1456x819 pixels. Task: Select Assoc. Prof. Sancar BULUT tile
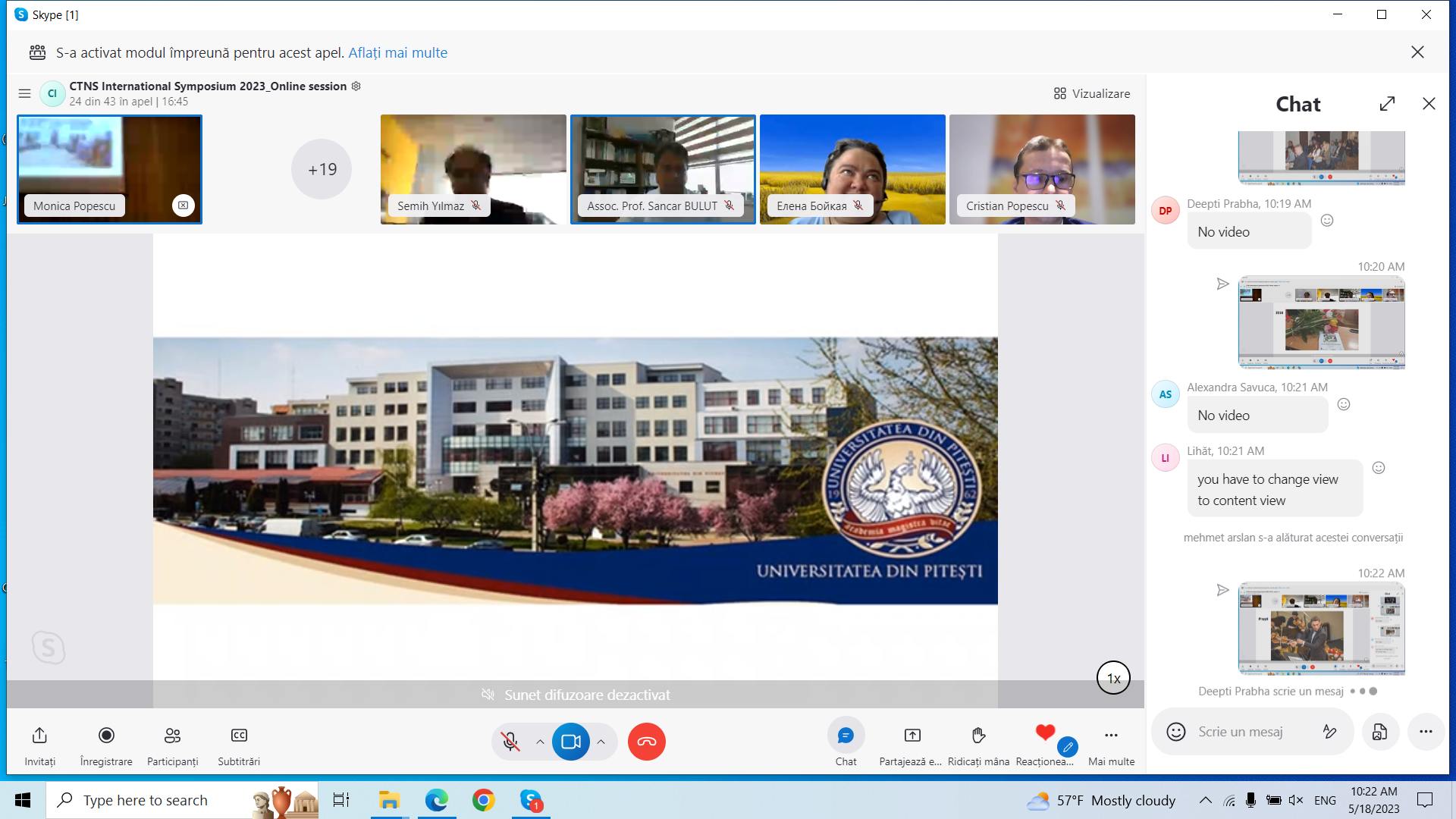(663, 169)
